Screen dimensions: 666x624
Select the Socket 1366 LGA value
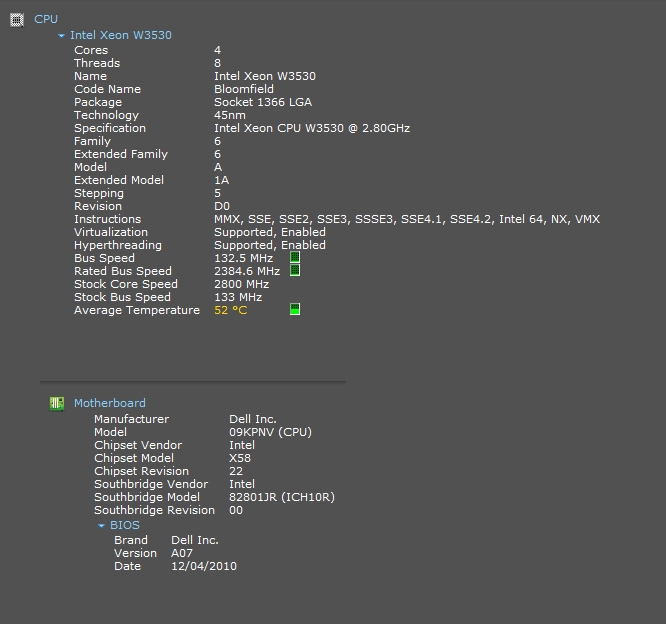click(263, 102)
